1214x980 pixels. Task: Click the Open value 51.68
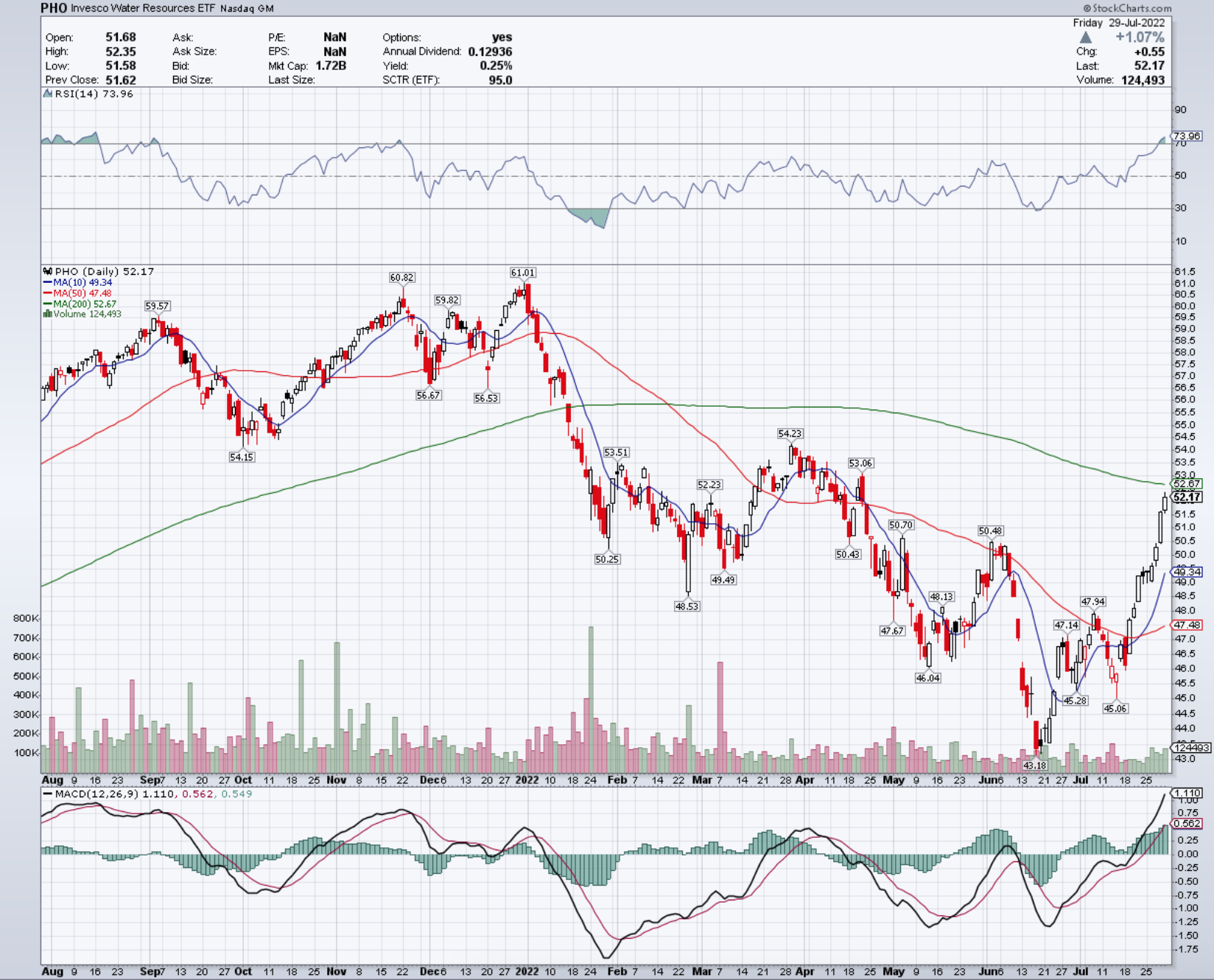(121, 37)
